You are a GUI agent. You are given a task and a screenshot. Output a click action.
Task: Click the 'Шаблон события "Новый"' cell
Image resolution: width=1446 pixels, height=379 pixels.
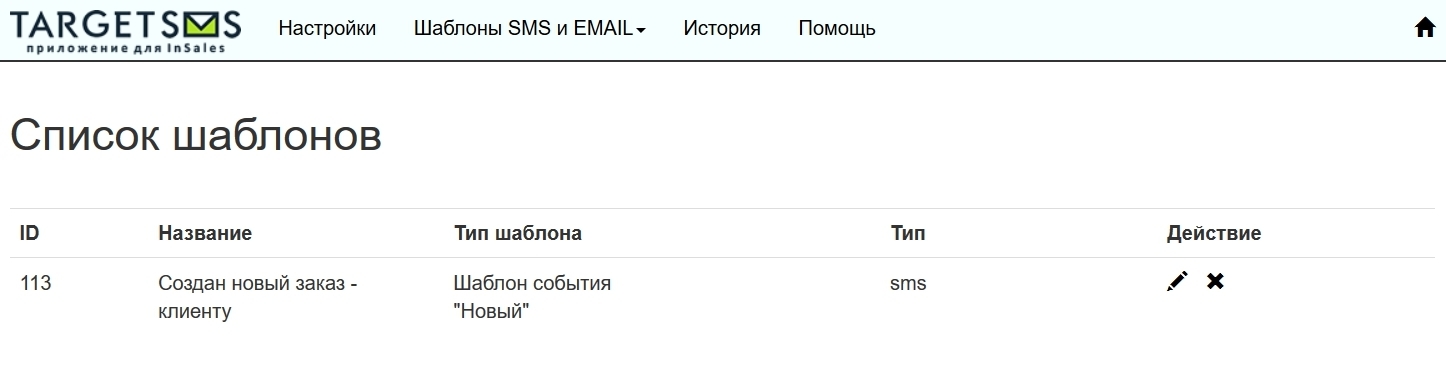532,297
